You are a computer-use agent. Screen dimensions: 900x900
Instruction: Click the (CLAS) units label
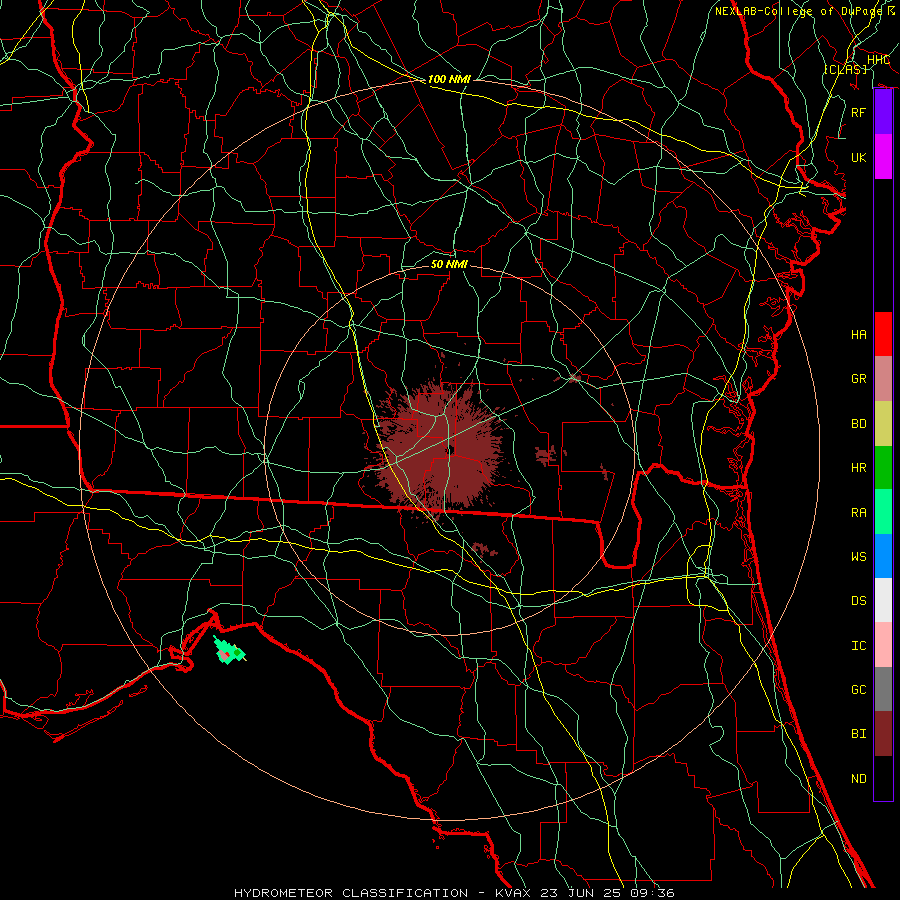coord(845,69)
